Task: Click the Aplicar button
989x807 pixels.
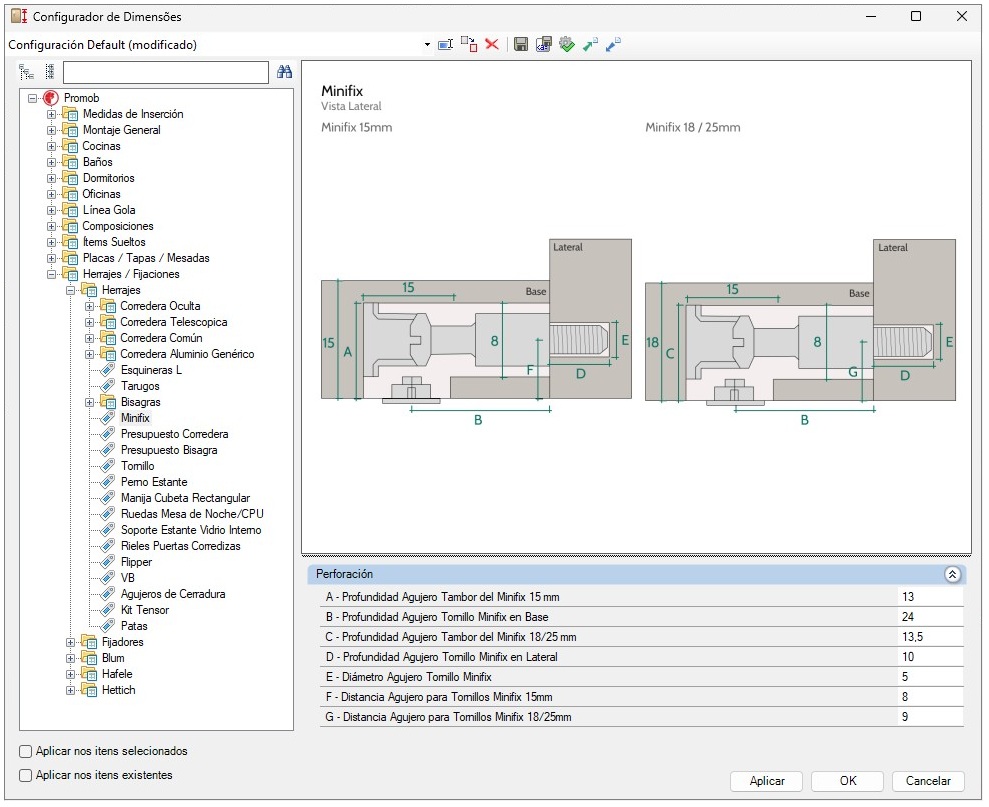Action: pos(766,781)
